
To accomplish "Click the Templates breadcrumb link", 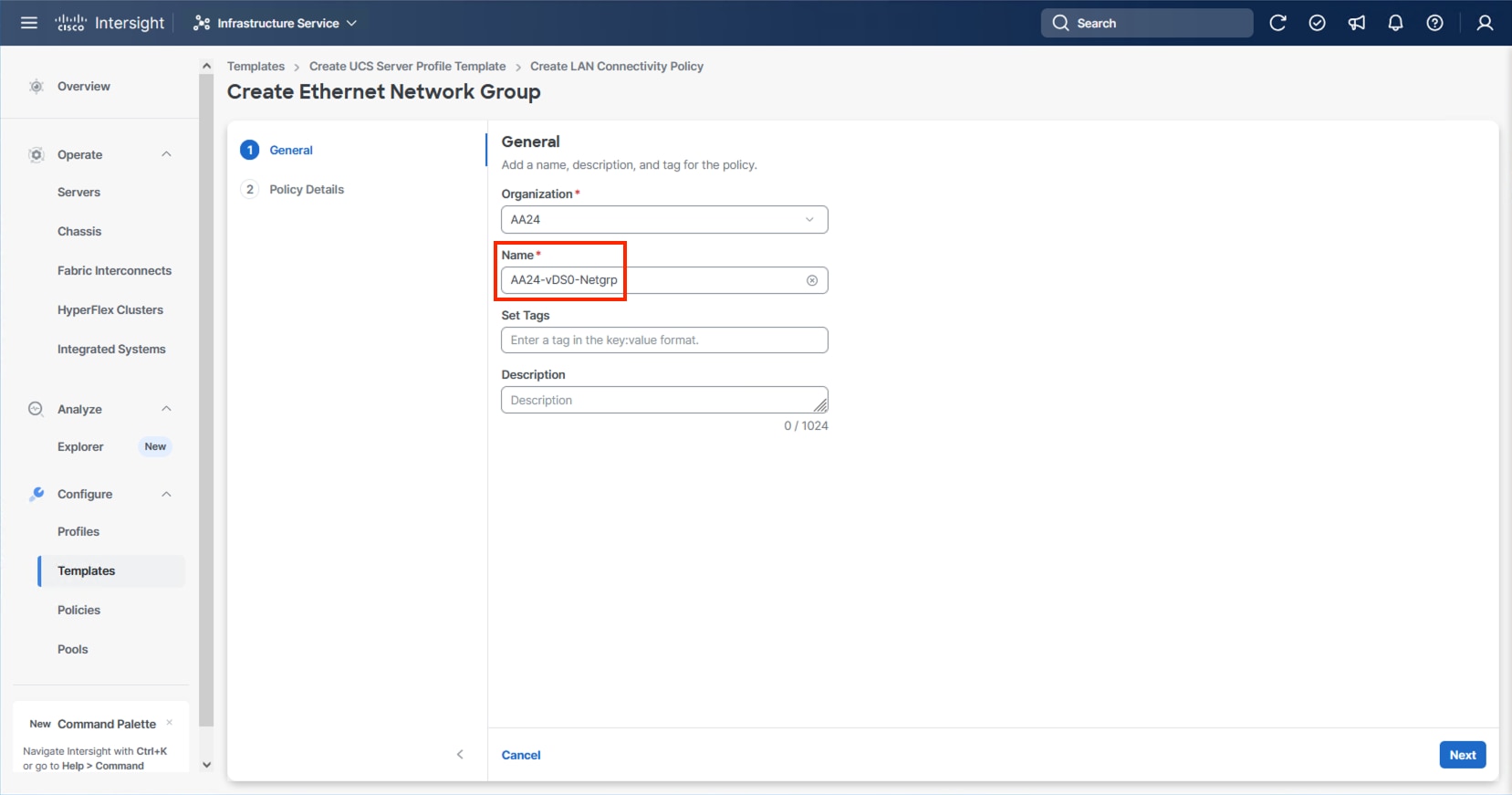I will tap(255, 67).
